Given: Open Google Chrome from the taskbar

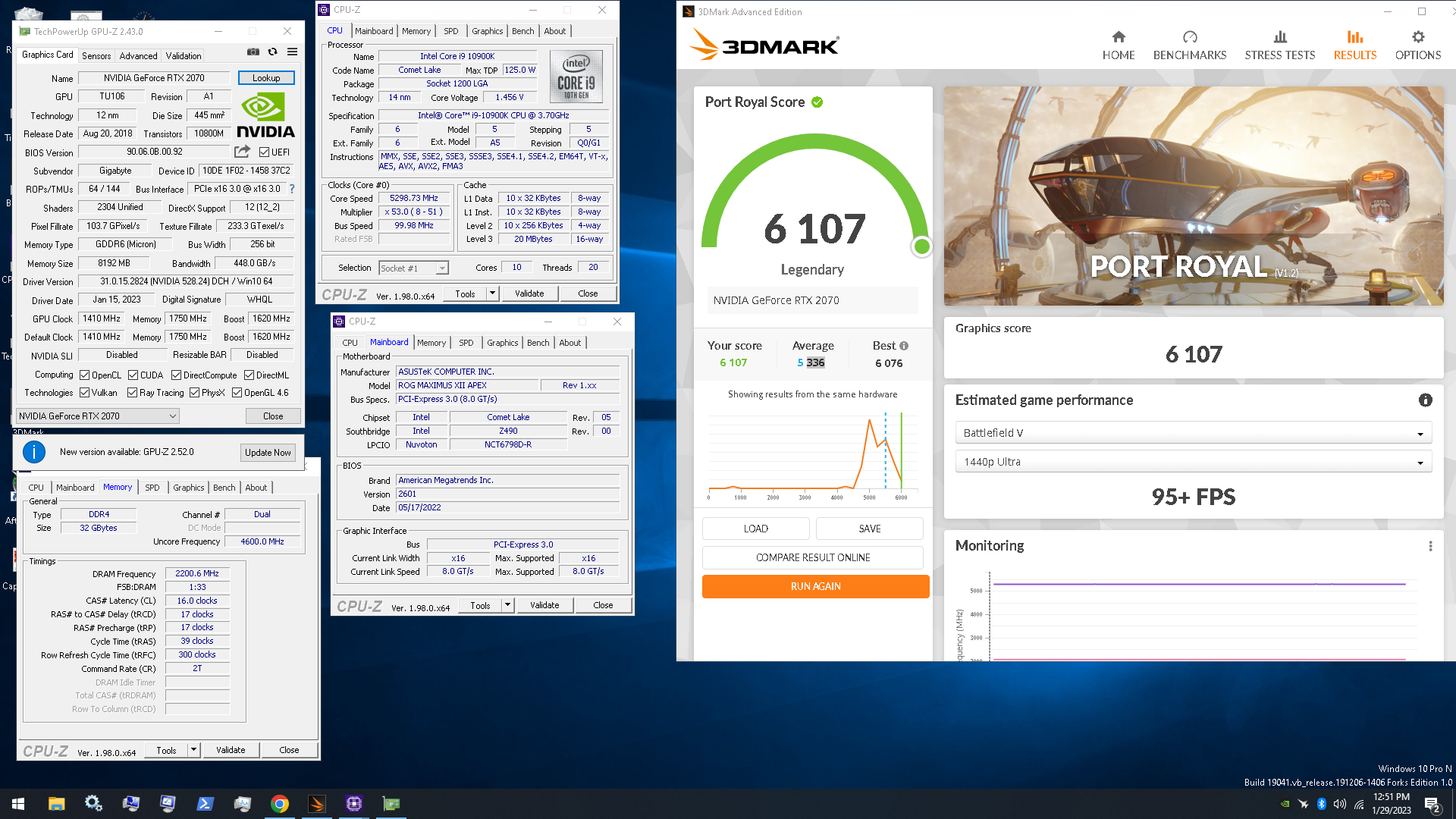Looking at the screenshot, I should click(x=280, y=804).
